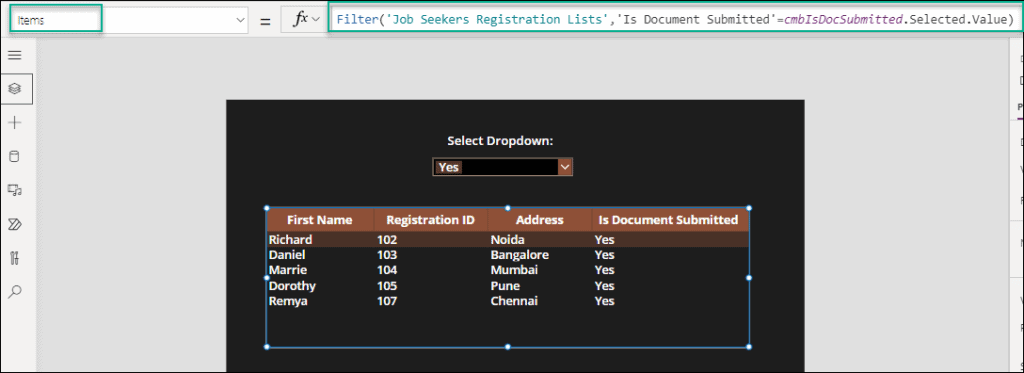Open the Yes dropdown arrow
The height and width of the screenshot is (373, 1024).
coord(565,167)
